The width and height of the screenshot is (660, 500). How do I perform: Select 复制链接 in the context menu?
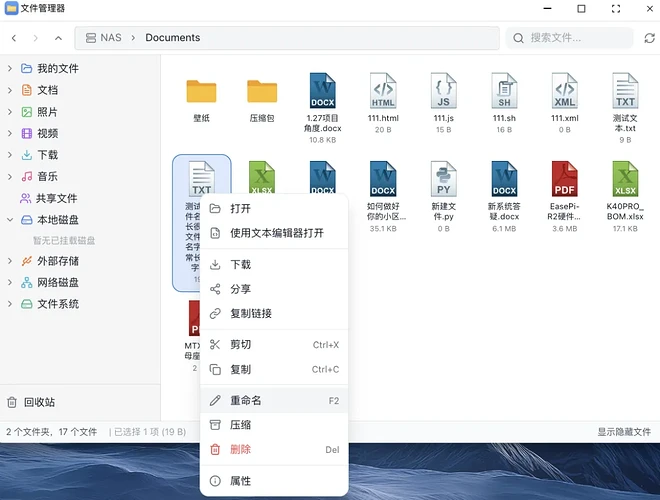250,313
